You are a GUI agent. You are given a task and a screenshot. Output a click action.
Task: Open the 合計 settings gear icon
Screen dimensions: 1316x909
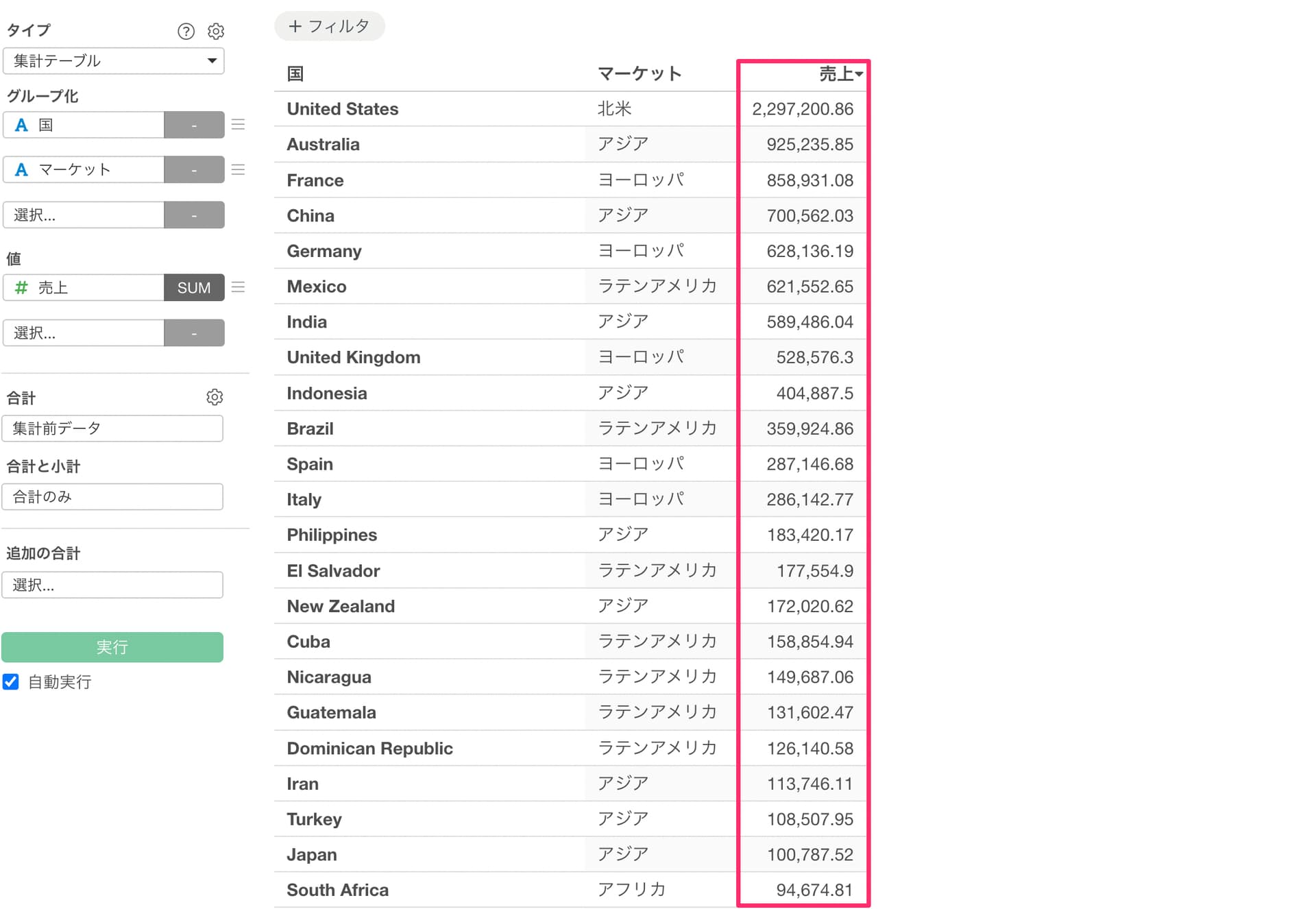(215, 397)
